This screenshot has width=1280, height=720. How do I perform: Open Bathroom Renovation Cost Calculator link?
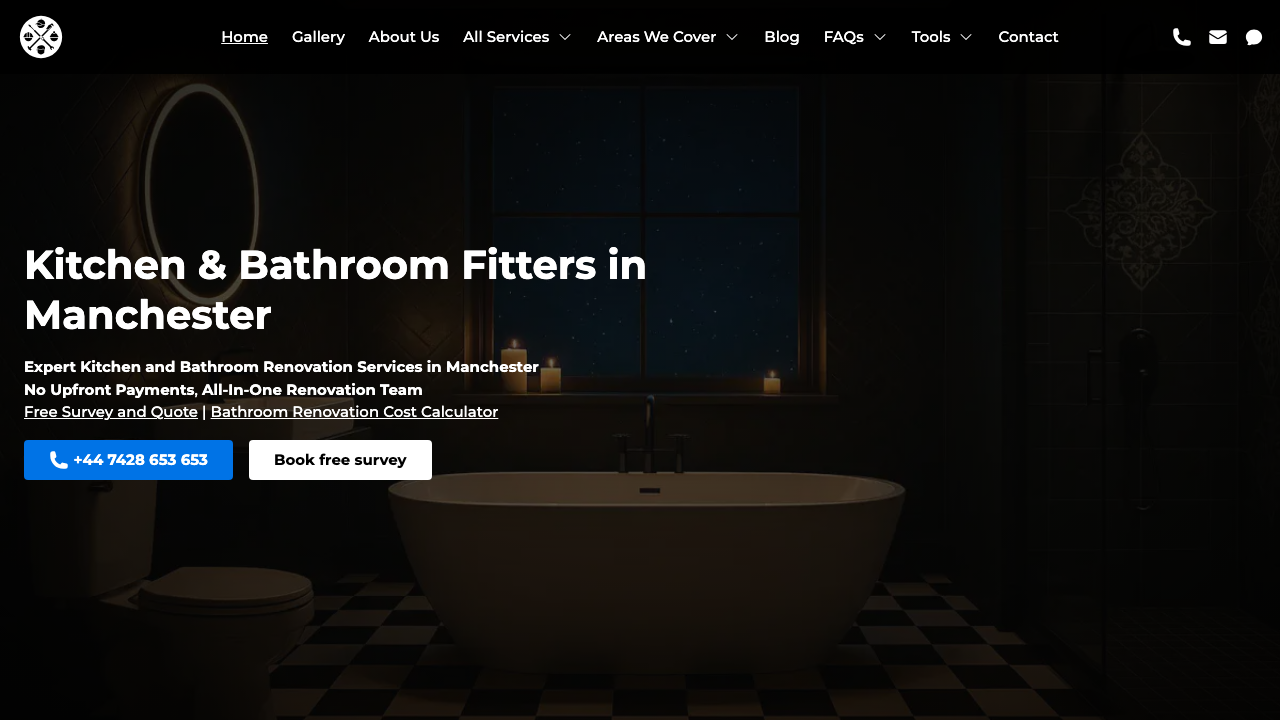(x=354, y=412)
